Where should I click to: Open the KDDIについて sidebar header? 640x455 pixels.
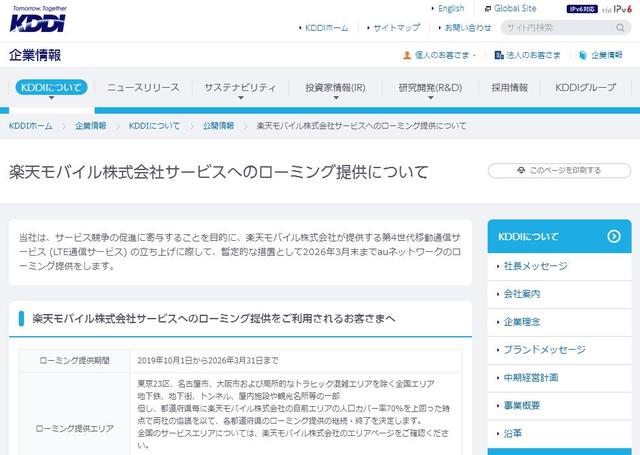pyautogui.click(x=559, y=236)
